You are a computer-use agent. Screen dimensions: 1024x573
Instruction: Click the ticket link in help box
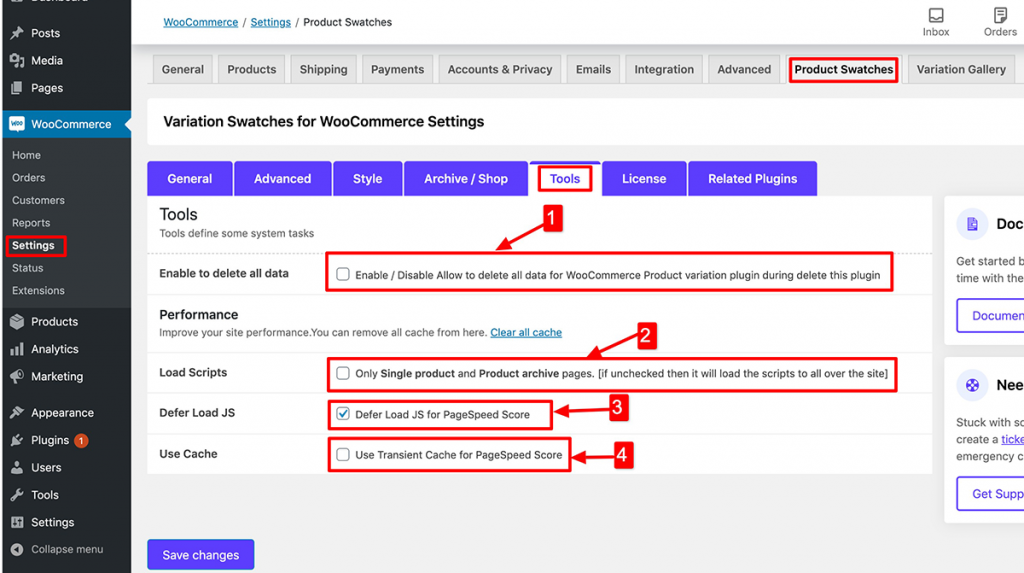click(1012, 439)
